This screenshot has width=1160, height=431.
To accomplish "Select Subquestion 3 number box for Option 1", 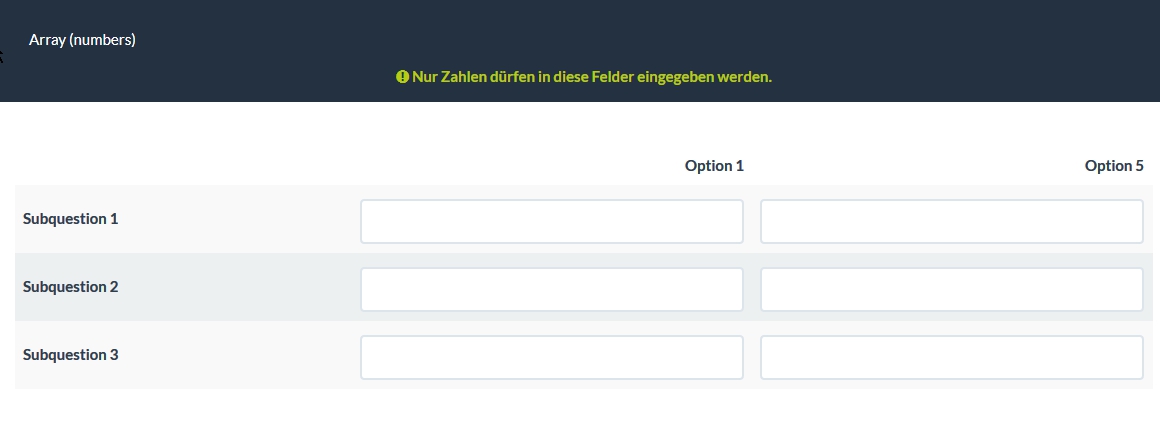I will (x=551, y=357).
